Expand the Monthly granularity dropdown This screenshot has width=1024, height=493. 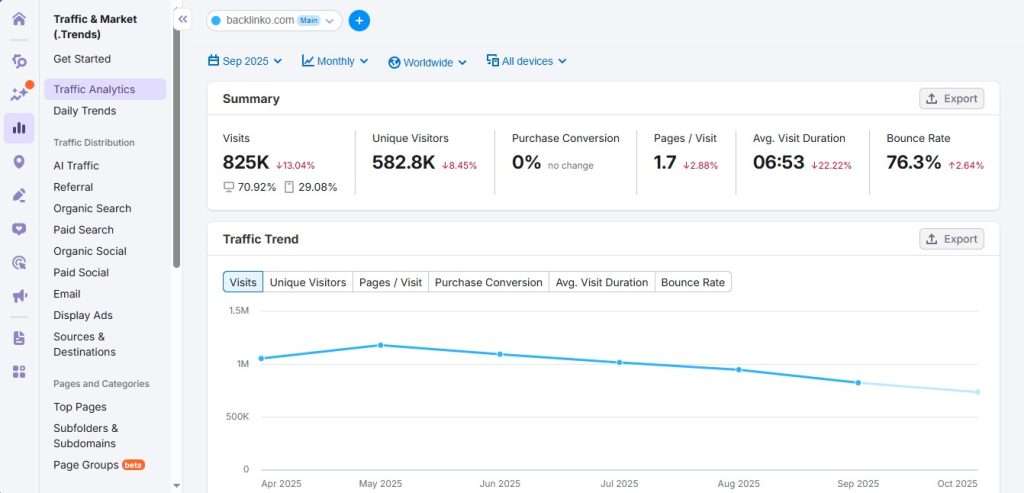click(335, 61)
